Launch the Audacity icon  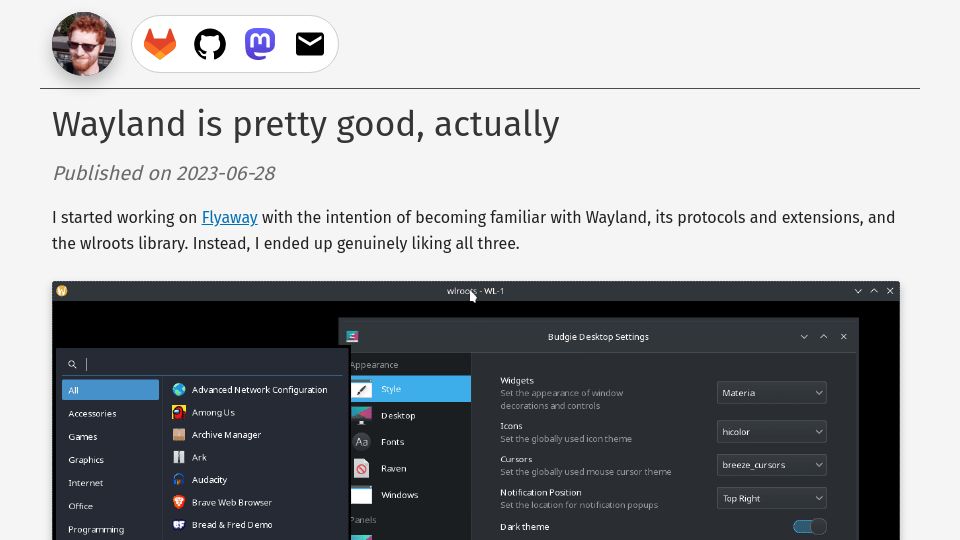[179, 479]
